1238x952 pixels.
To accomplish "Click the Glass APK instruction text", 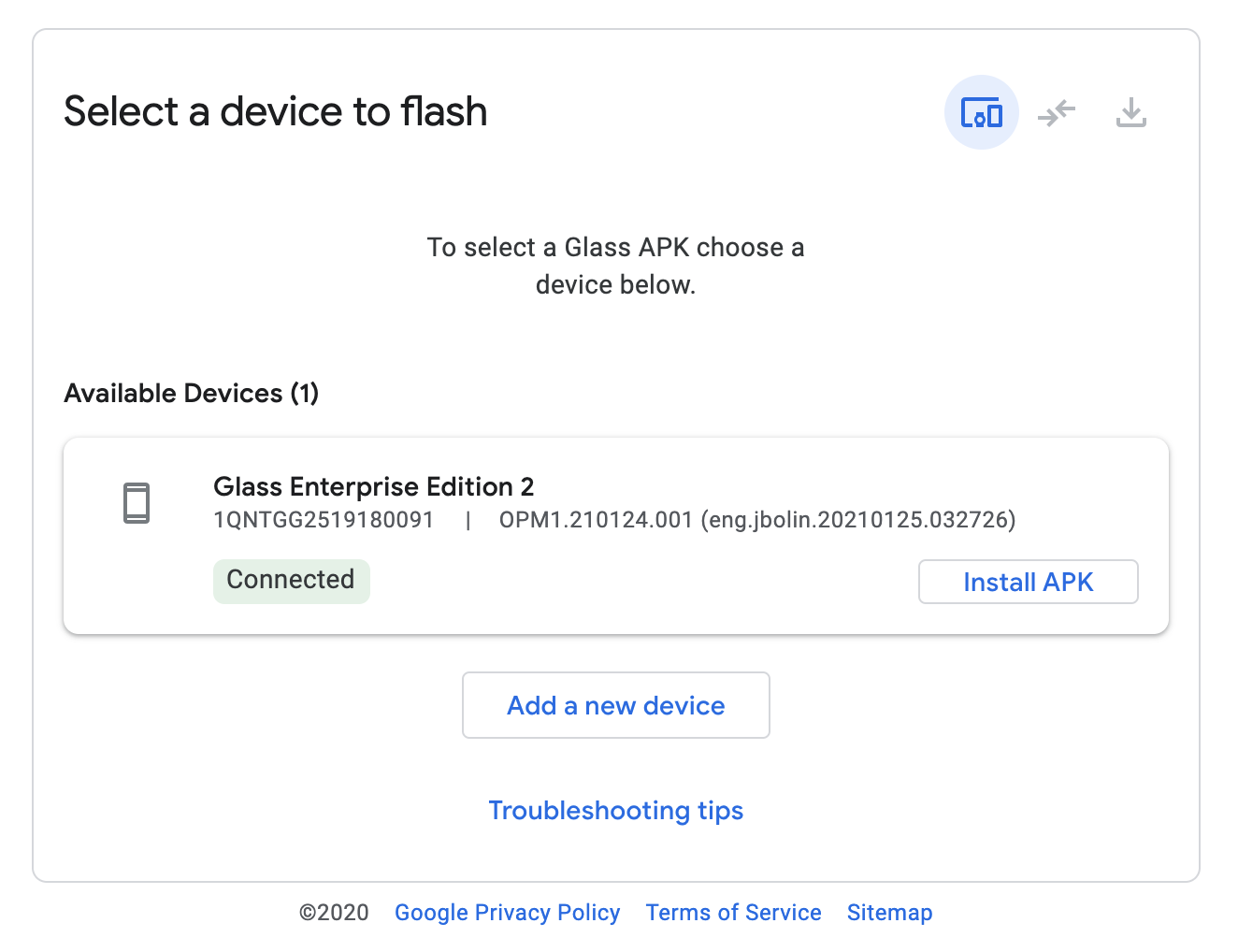I will click(615, 266).
